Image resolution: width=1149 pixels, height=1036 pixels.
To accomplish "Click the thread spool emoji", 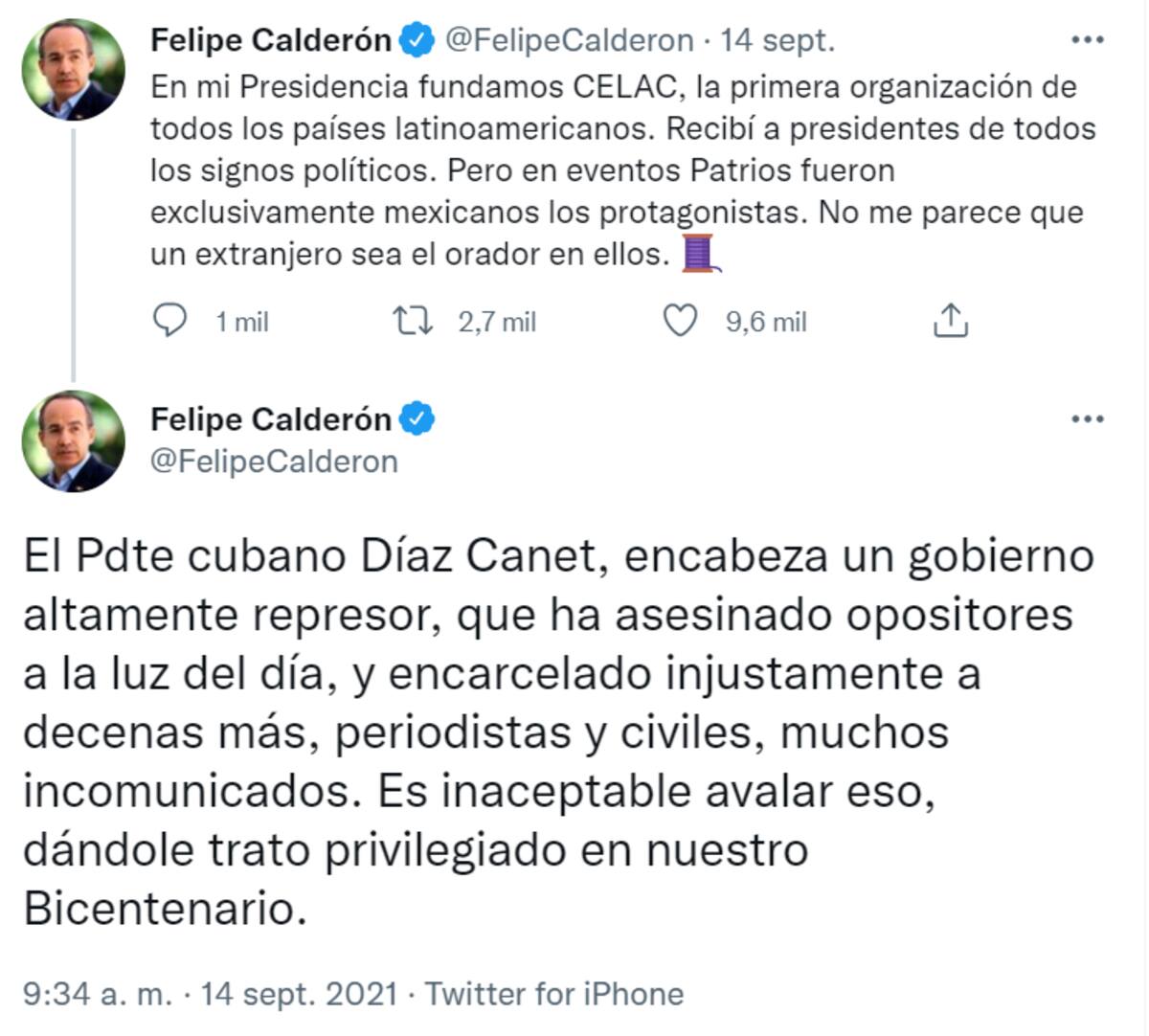I will pyautogui.click(x=700, y=255).
